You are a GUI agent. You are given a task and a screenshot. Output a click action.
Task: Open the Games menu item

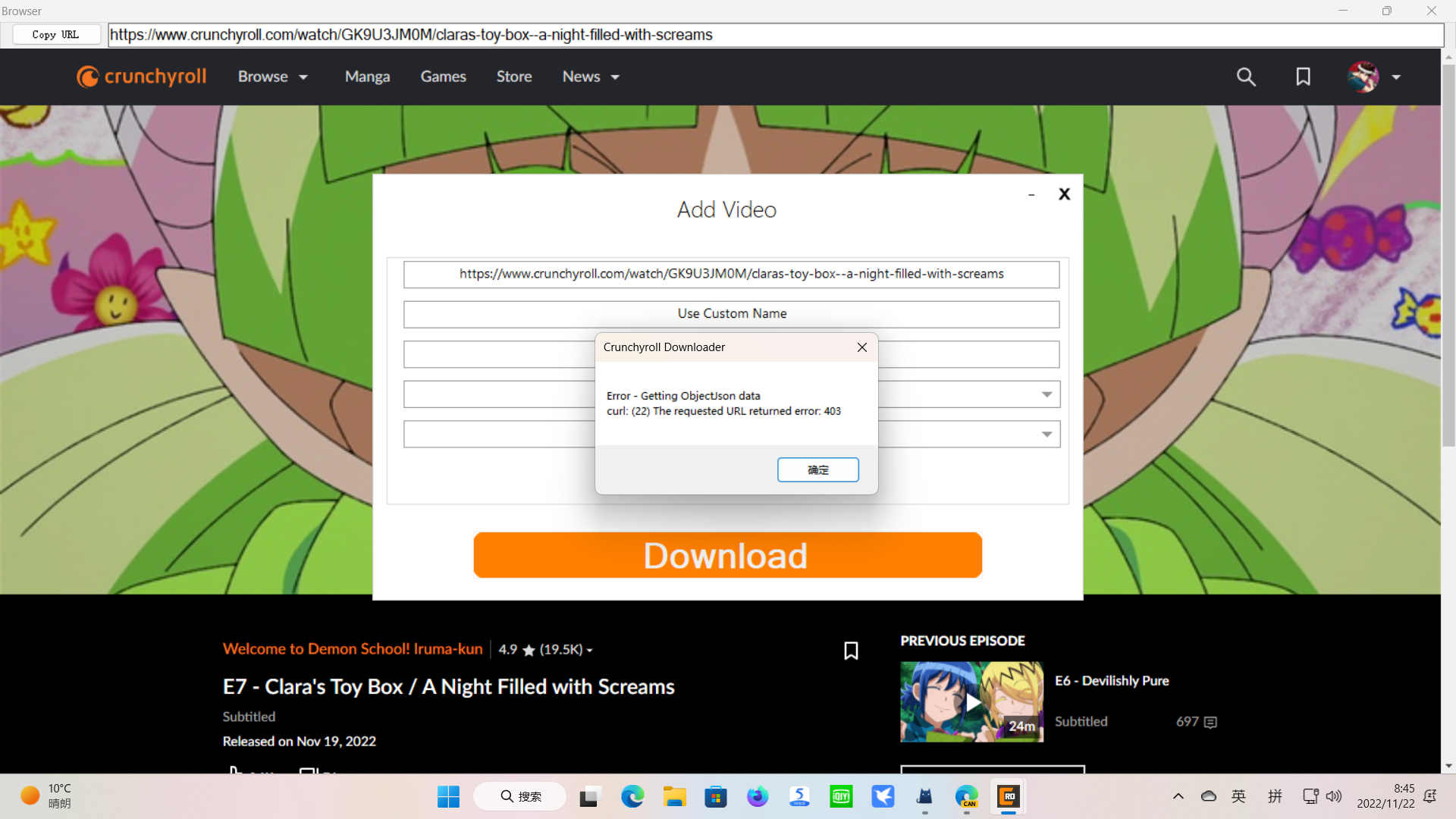tap(444, 77)
